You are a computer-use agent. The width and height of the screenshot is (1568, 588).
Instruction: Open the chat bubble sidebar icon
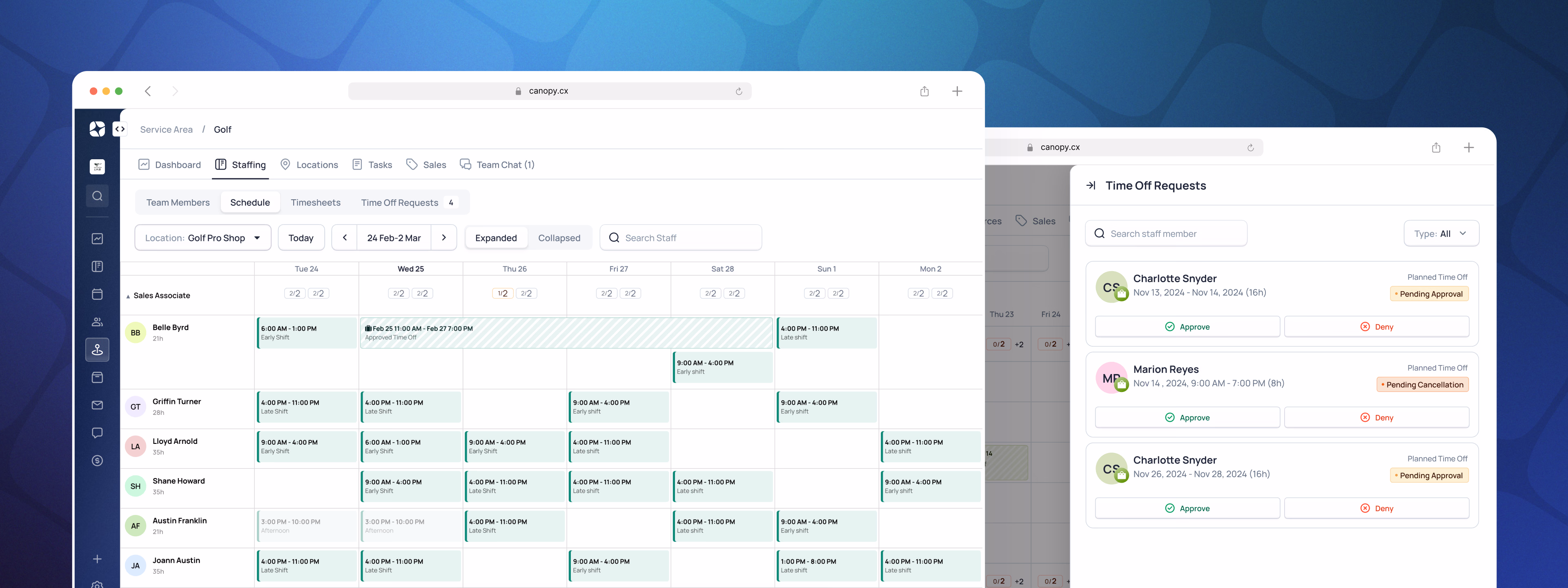click(x=98, y=433)
